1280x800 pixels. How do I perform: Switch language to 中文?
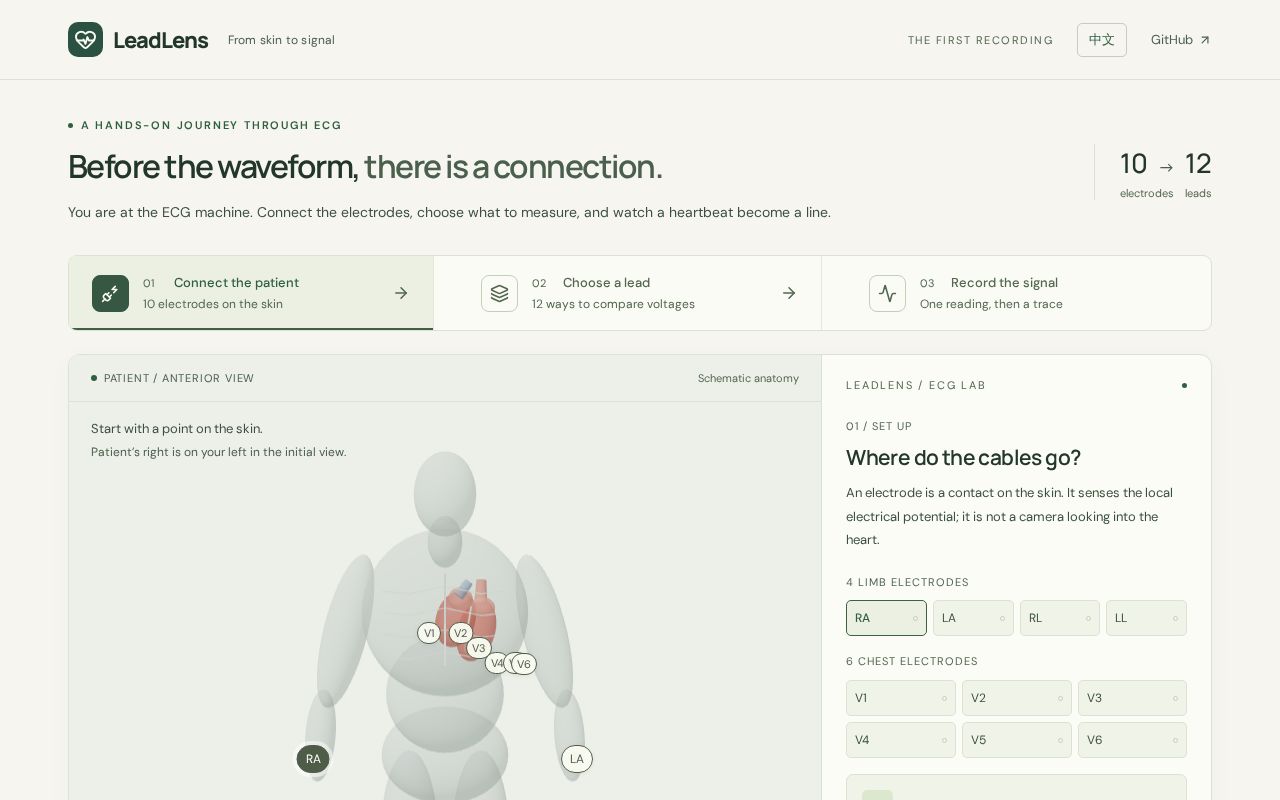(x=1102, y=40)
